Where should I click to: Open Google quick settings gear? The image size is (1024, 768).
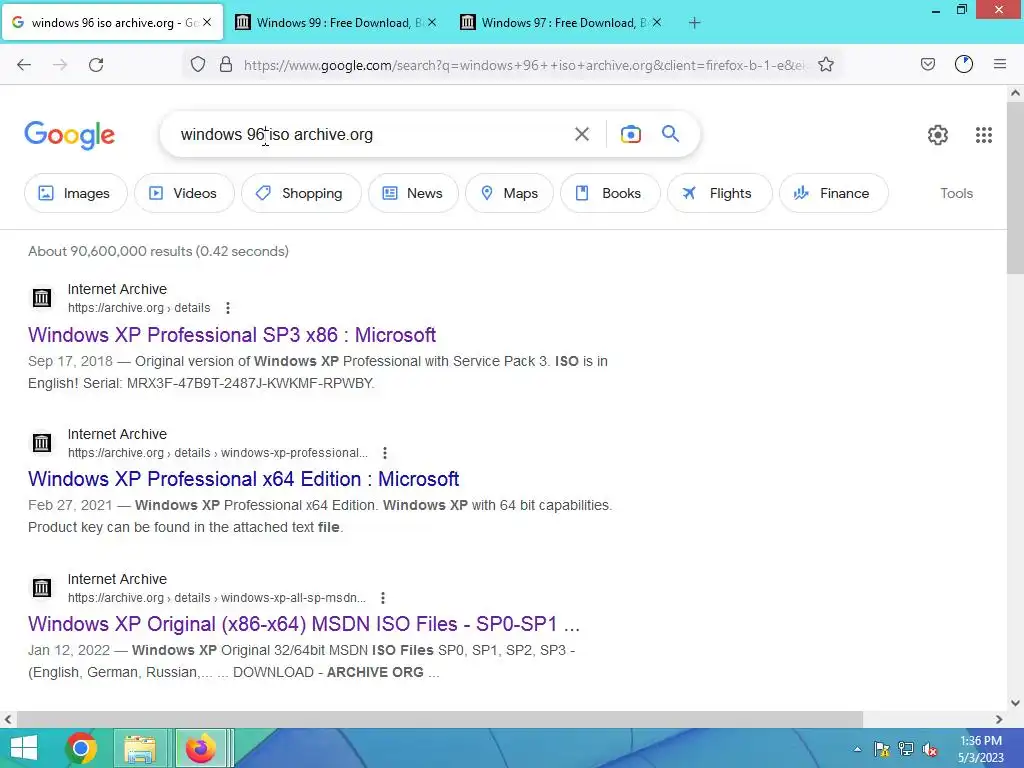(938, 135)
